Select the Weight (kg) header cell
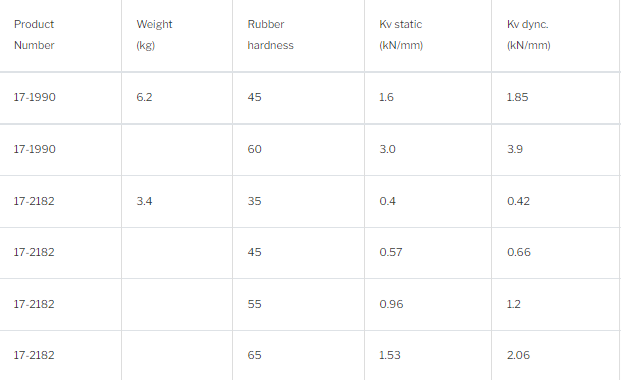The width and height of the screenshot is (621, 380). tap(154, 35)
